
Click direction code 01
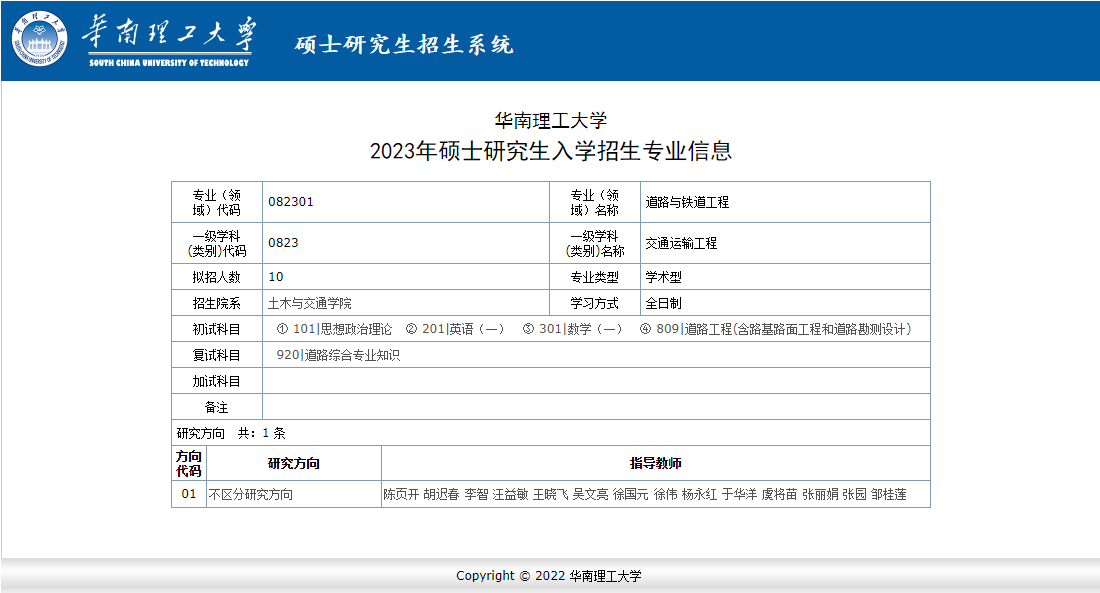(x=189, y=494)
